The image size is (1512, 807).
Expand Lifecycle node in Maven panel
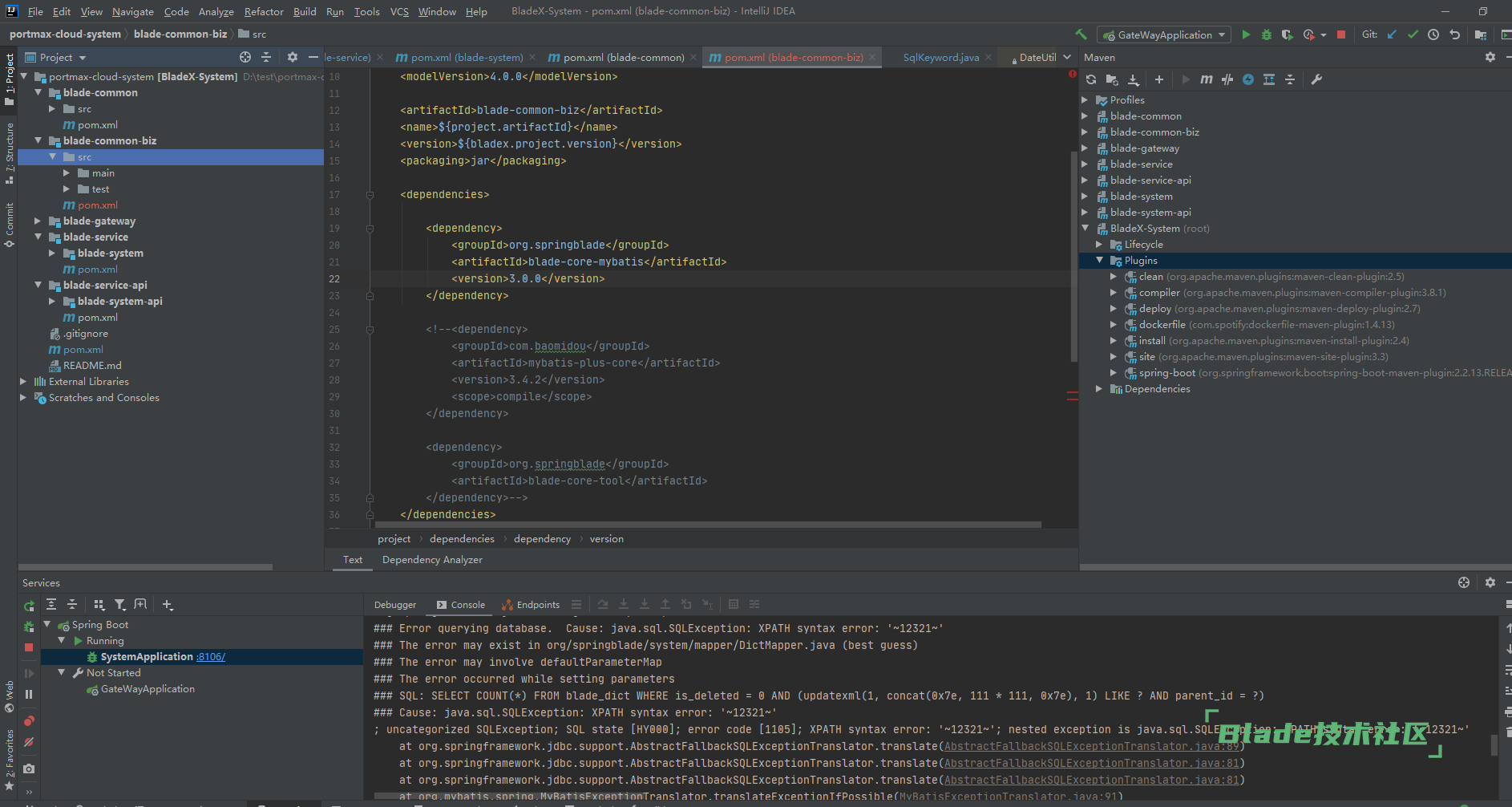click(1099, 244)
